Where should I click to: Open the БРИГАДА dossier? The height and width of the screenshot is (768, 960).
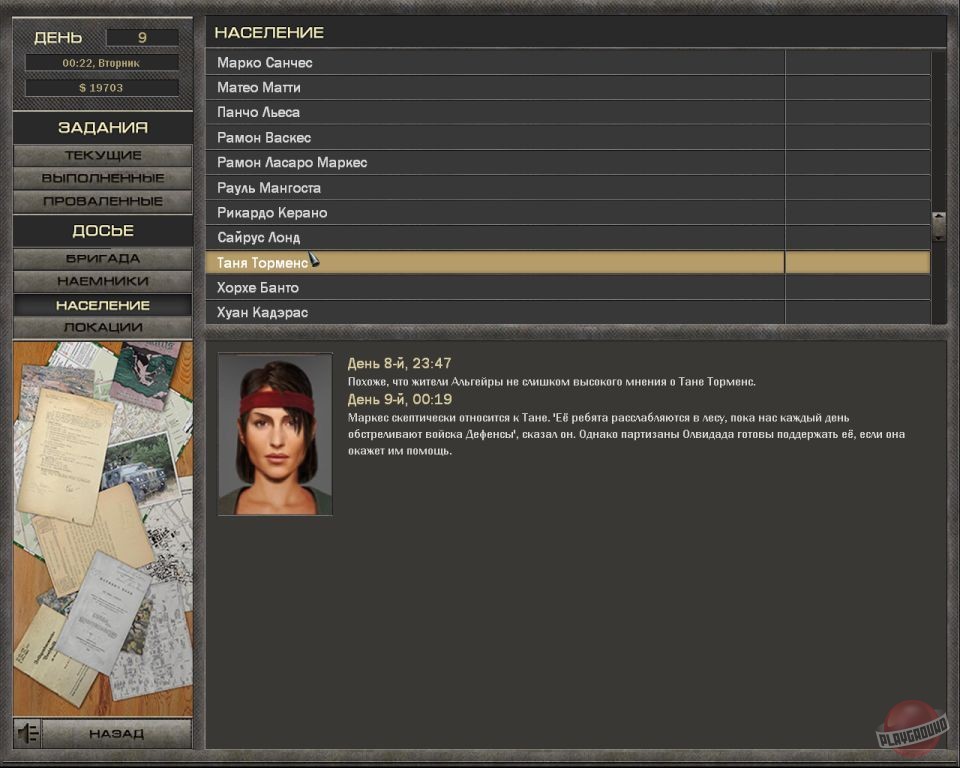[103, 258]
